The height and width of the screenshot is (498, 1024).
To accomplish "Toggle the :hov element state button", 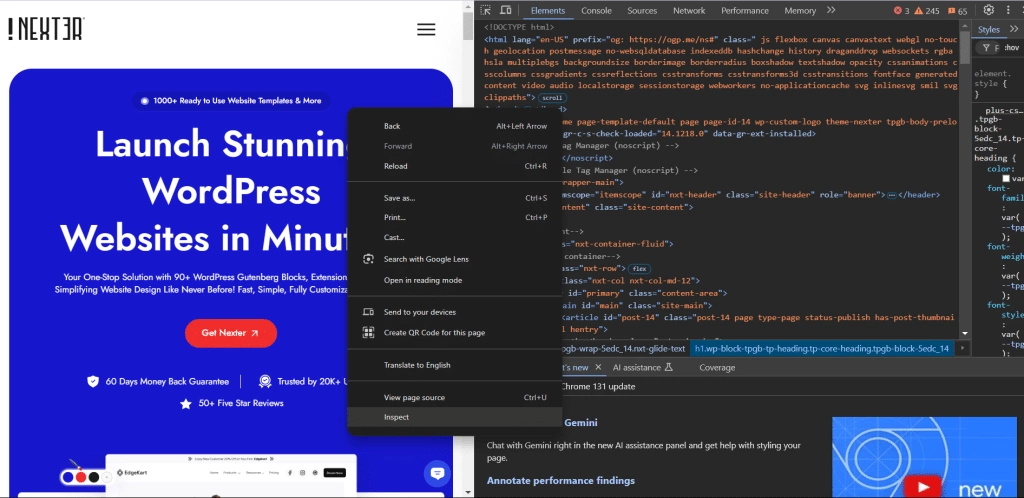I will pos(1010,47).
